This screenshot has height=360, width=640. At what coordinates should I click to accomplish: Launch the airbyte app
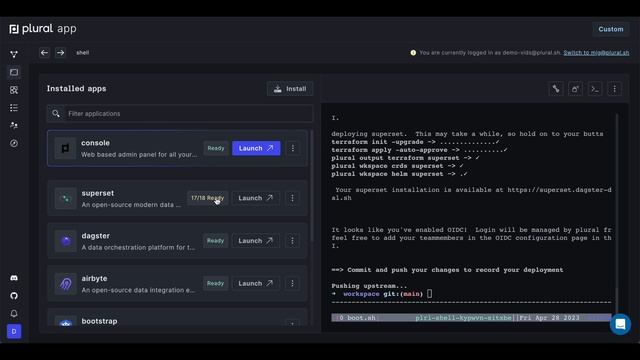click(256, 283)
